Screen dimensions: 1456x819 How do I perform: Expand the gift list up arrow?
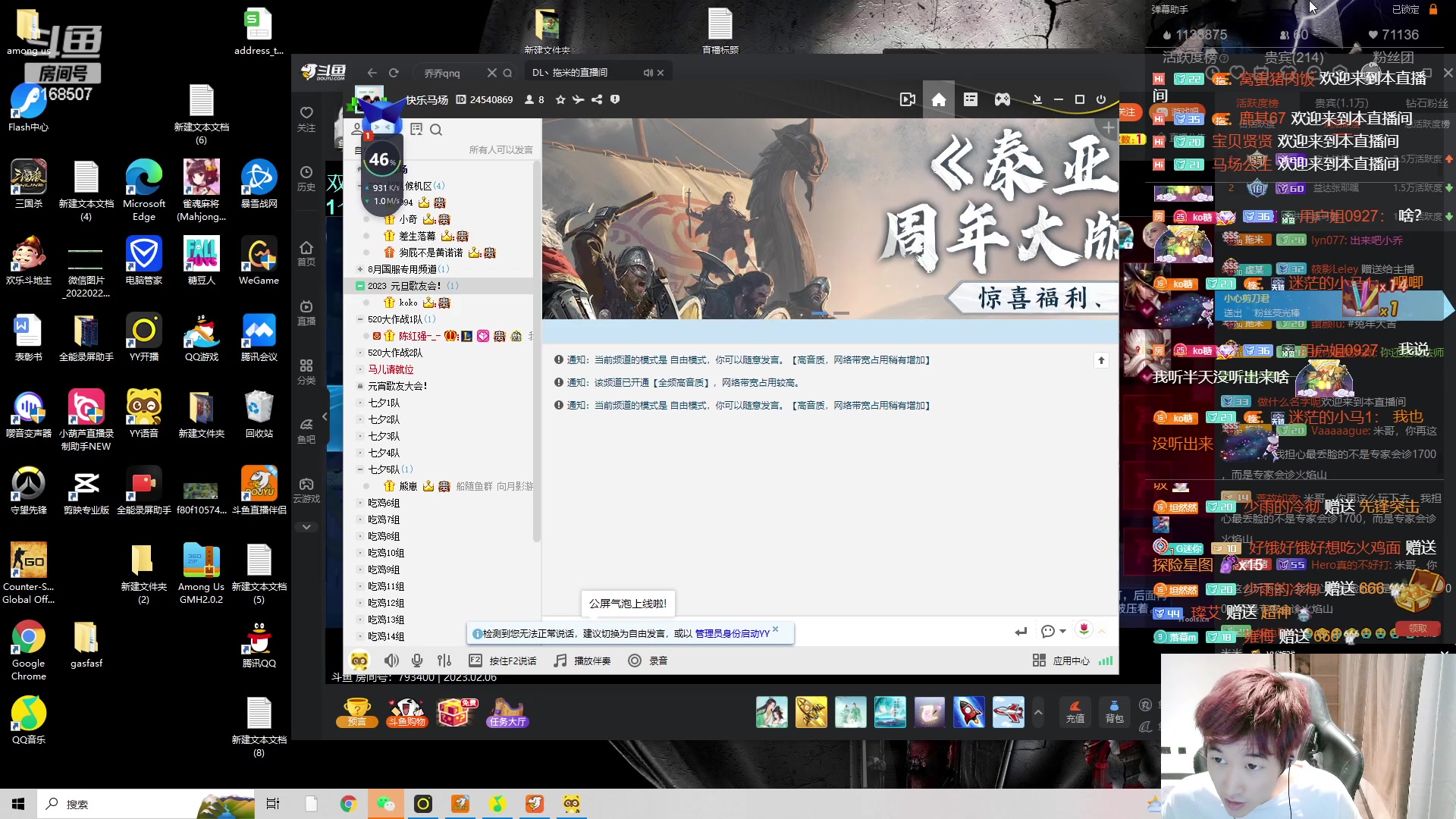click(1038, 712)
